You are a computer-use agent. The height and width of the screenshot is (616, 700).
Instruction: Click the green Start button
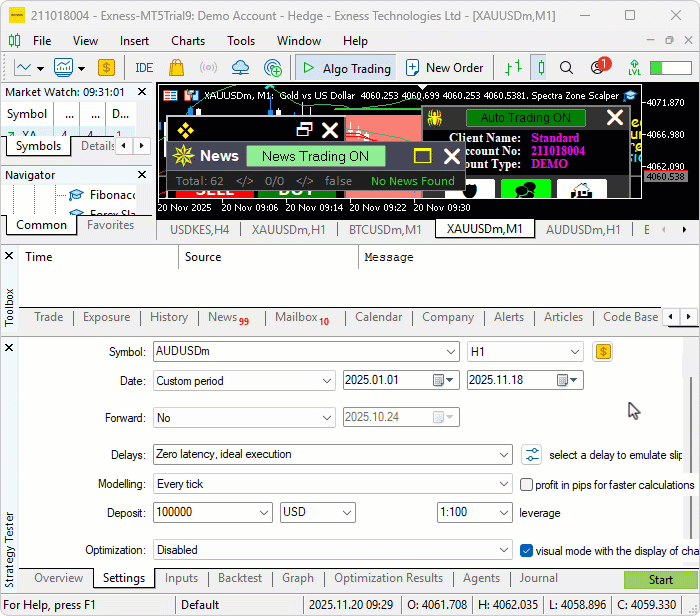click(x=661, y=579)
